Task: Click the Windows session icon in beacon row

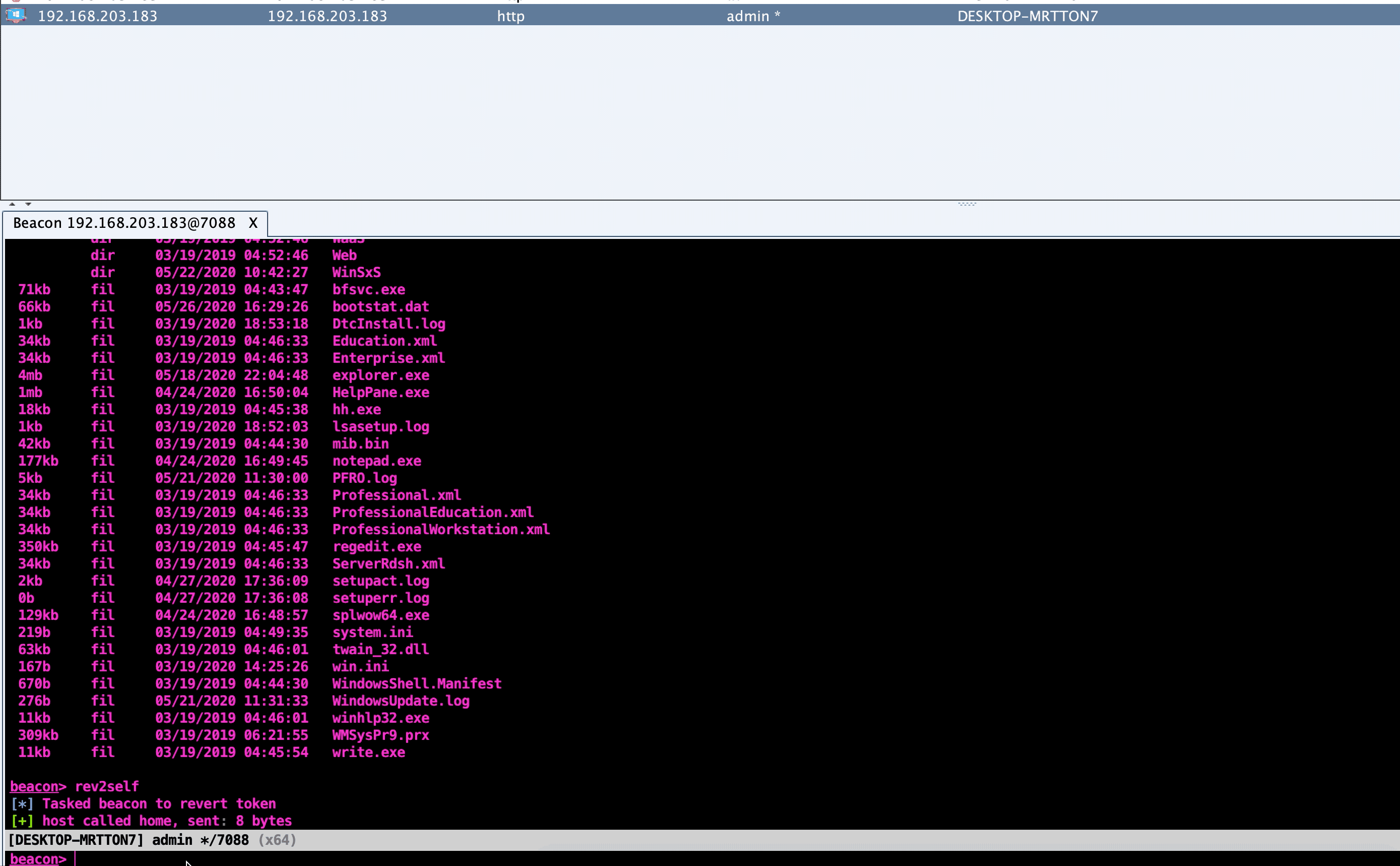Action: (16, 16)
